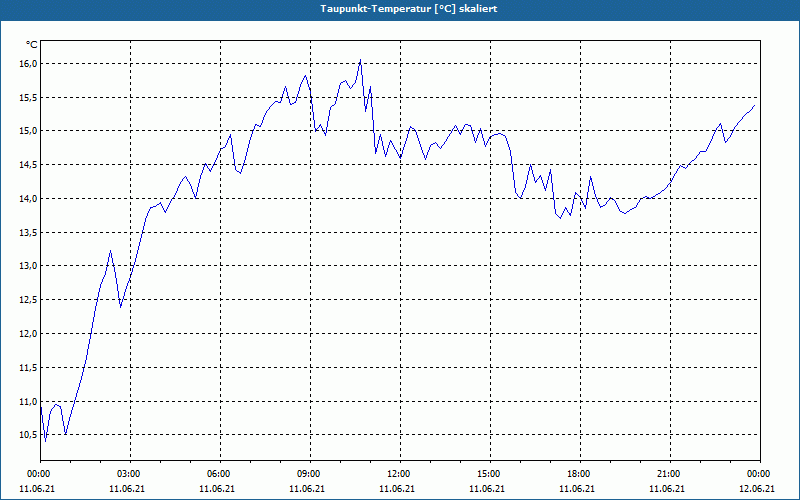
Task: Click the 11.06.21 date under 12:00
Action: [x=397, y=488]
